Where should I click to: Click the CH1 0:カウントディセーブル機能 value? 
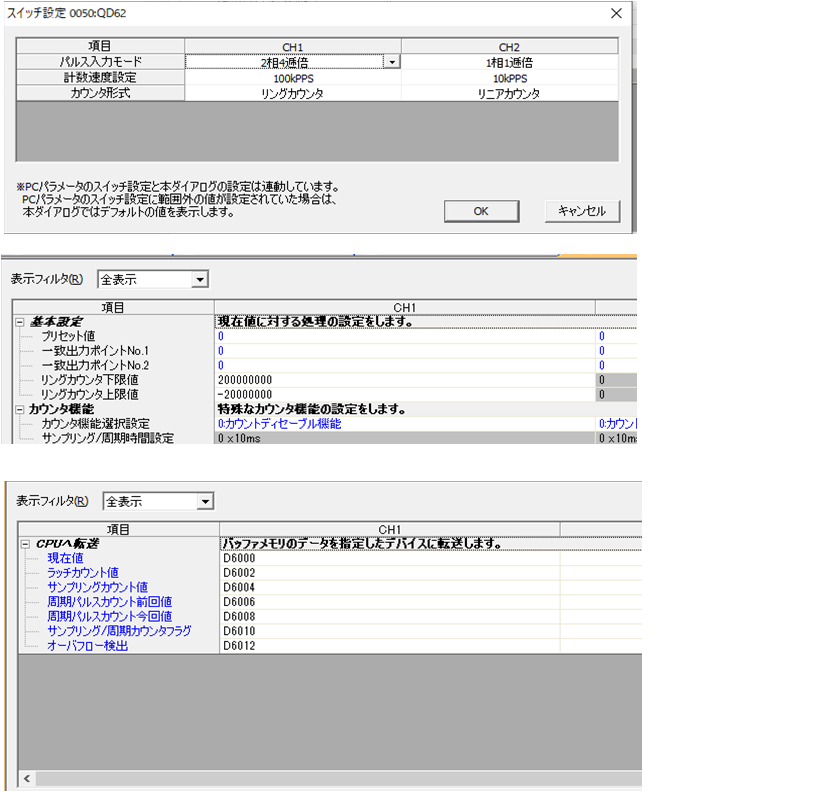click(405, 424)
